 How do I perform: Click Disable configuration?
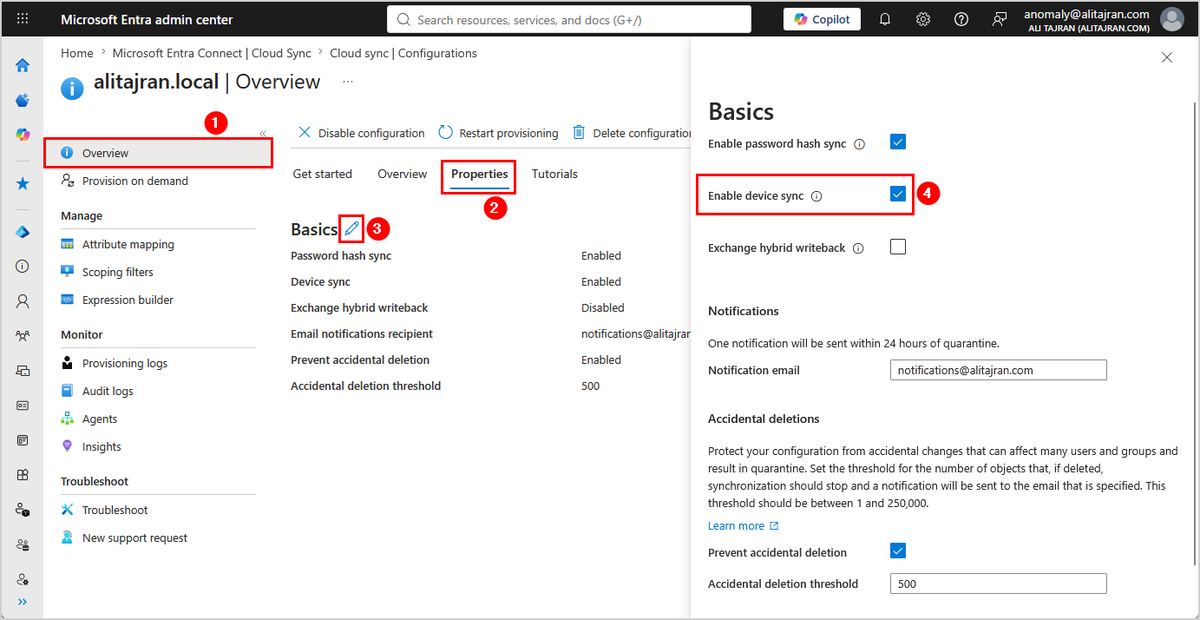(361, 133)
